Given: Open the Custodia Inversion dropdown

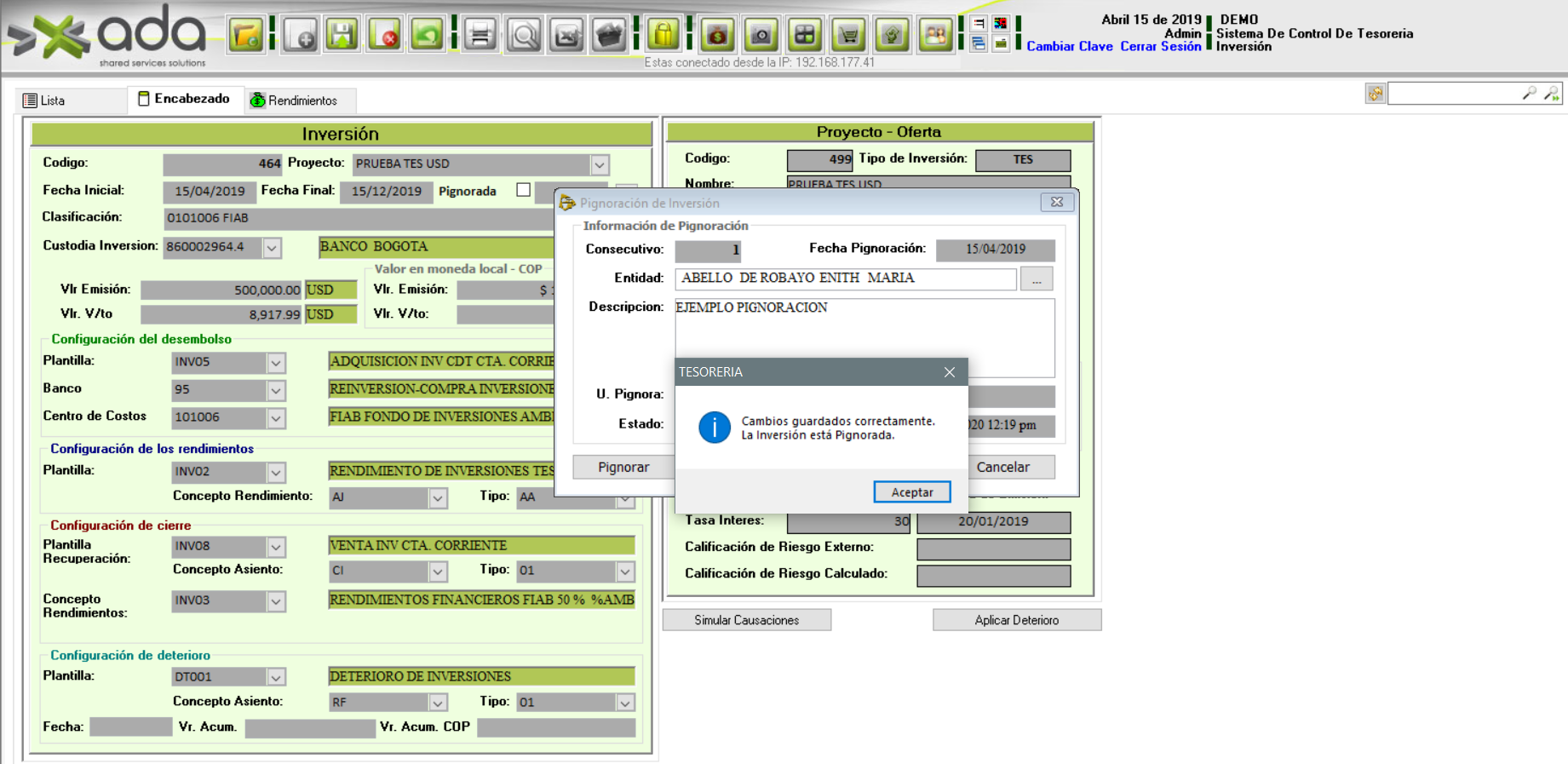Looking at the screenshot, I should pyautogui.click(x=272, y=248).
